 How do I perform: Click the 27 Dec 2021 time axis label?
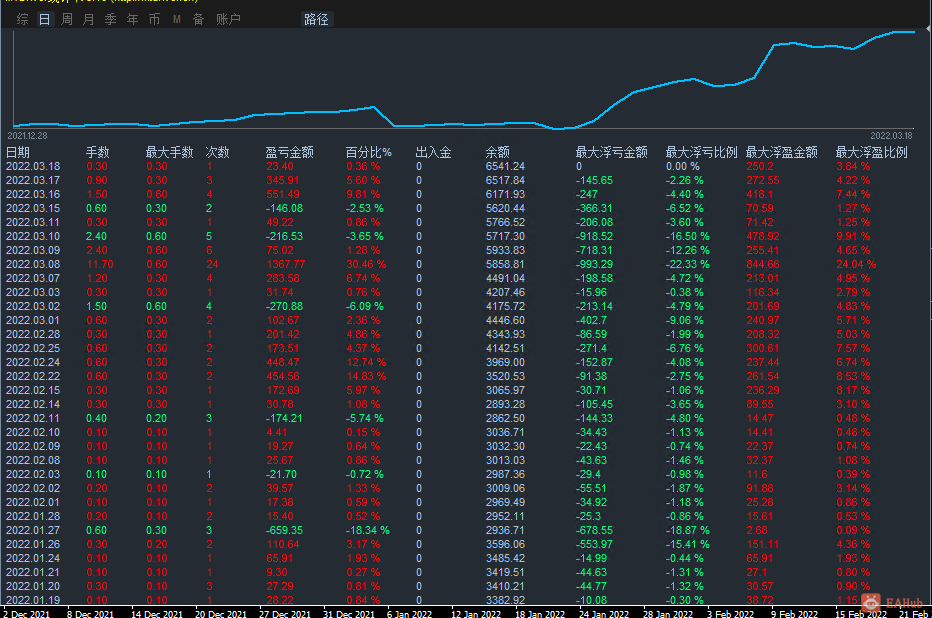click(x=284, y=613)
